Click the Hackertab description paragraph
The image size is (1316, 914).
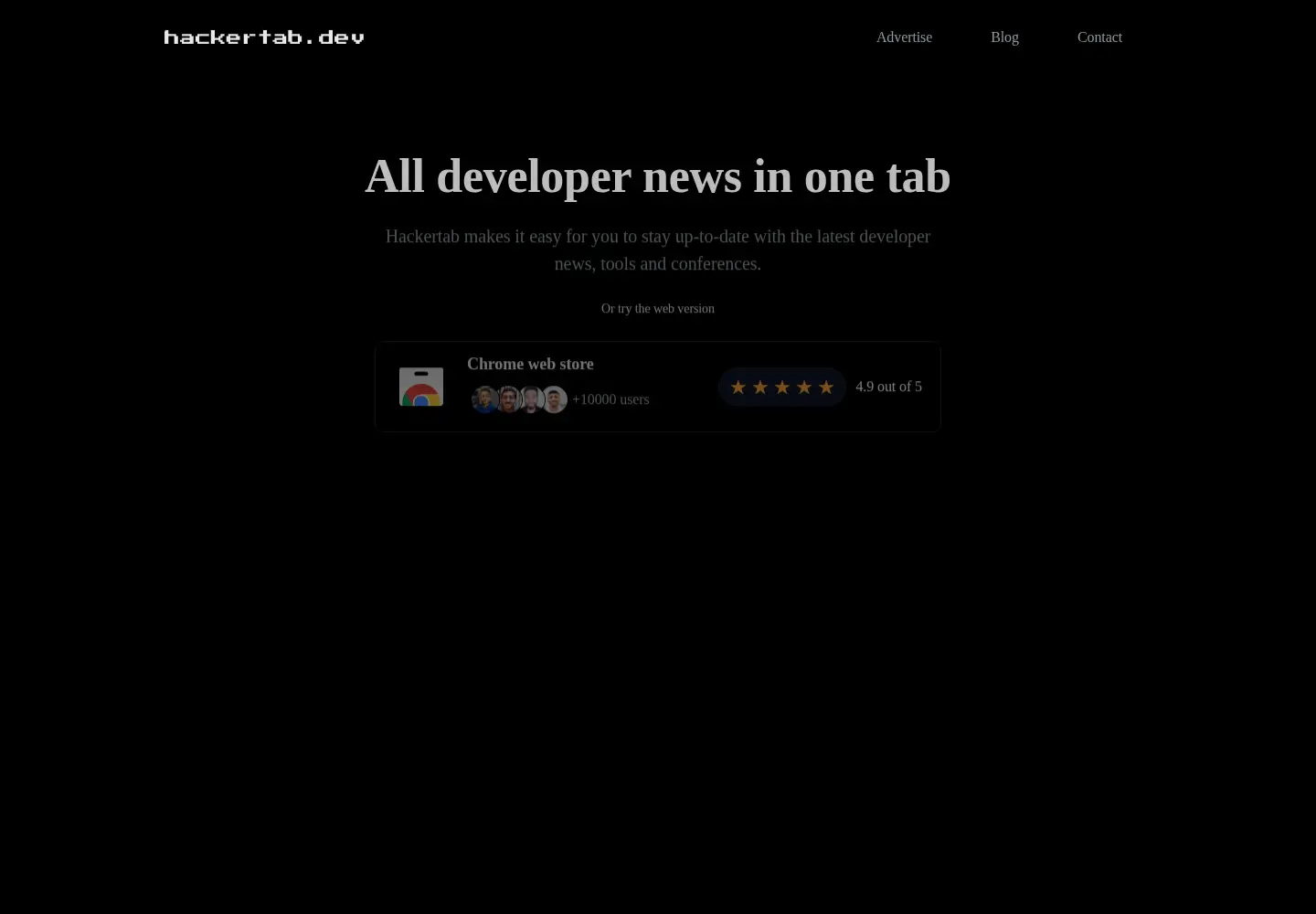pos(658,250)
